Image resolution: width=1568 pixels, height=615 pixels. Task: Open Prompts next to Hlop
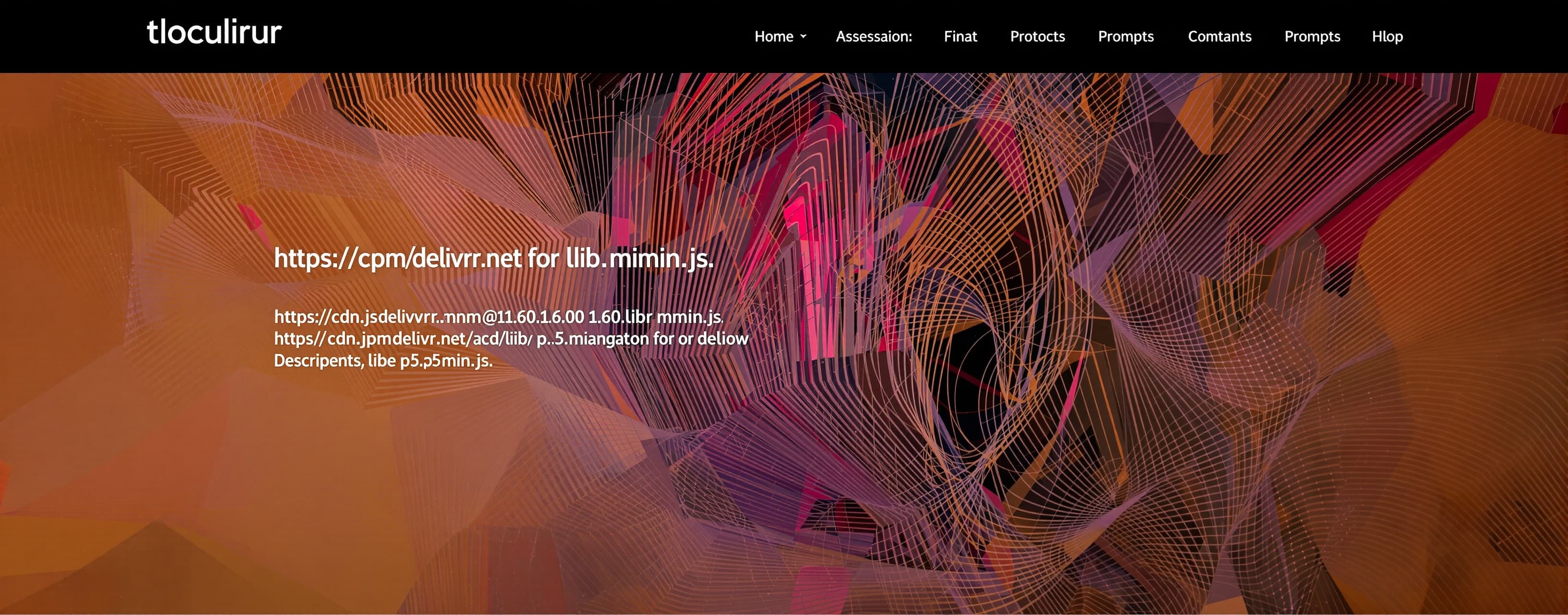pos(1312,37)
